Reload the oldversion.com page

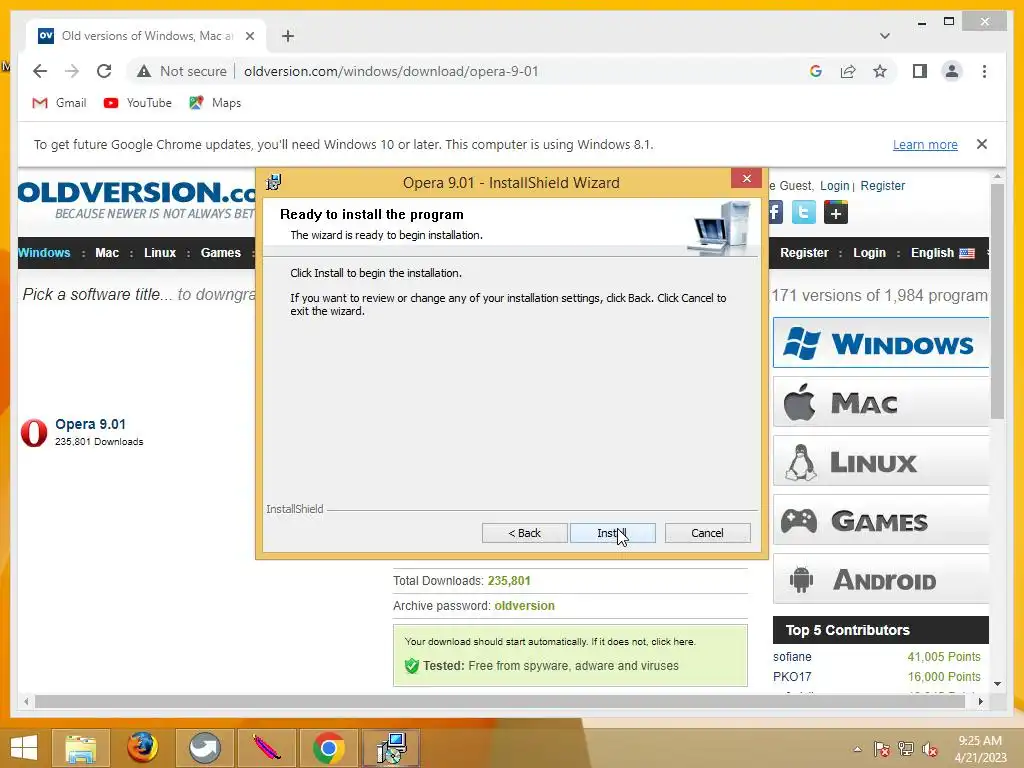tap(104, 71)
